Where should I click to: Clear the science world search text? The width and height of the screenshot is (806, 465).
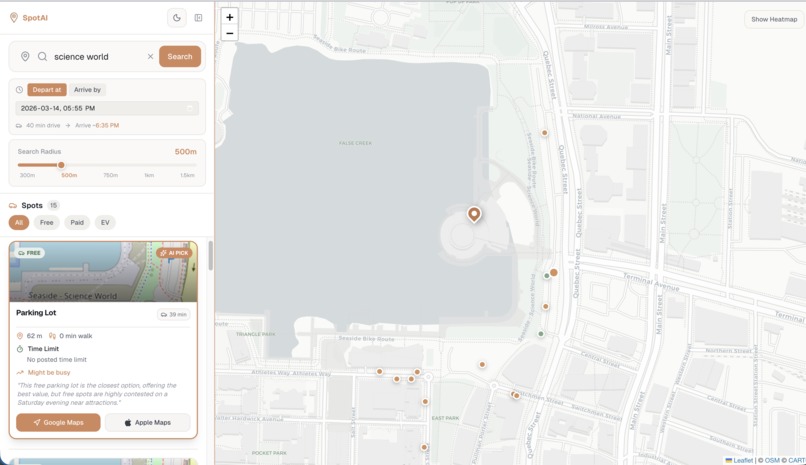pos(150,57)
